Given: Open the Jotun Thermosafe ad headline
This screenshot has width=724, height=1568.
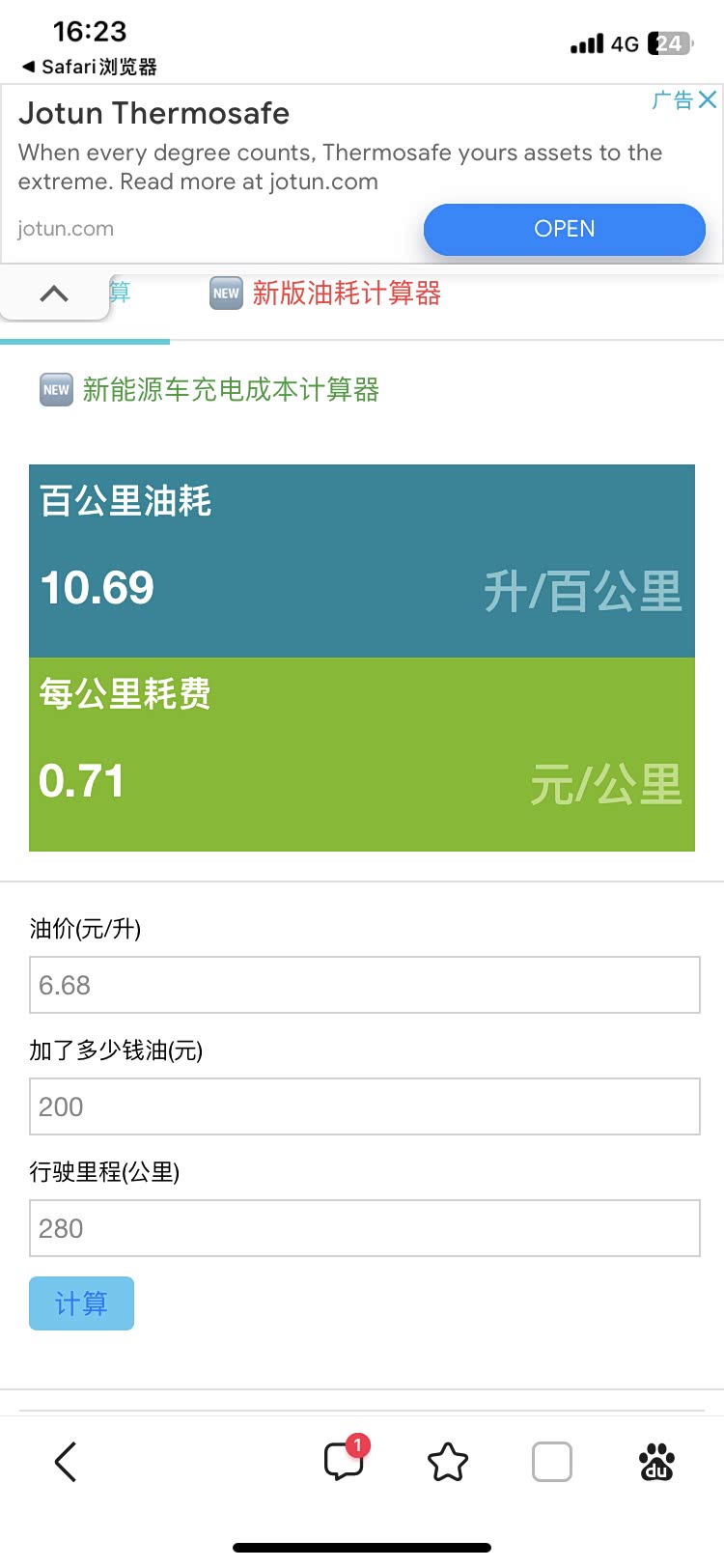Looking at the screenshot, I should tap(154, 114).
